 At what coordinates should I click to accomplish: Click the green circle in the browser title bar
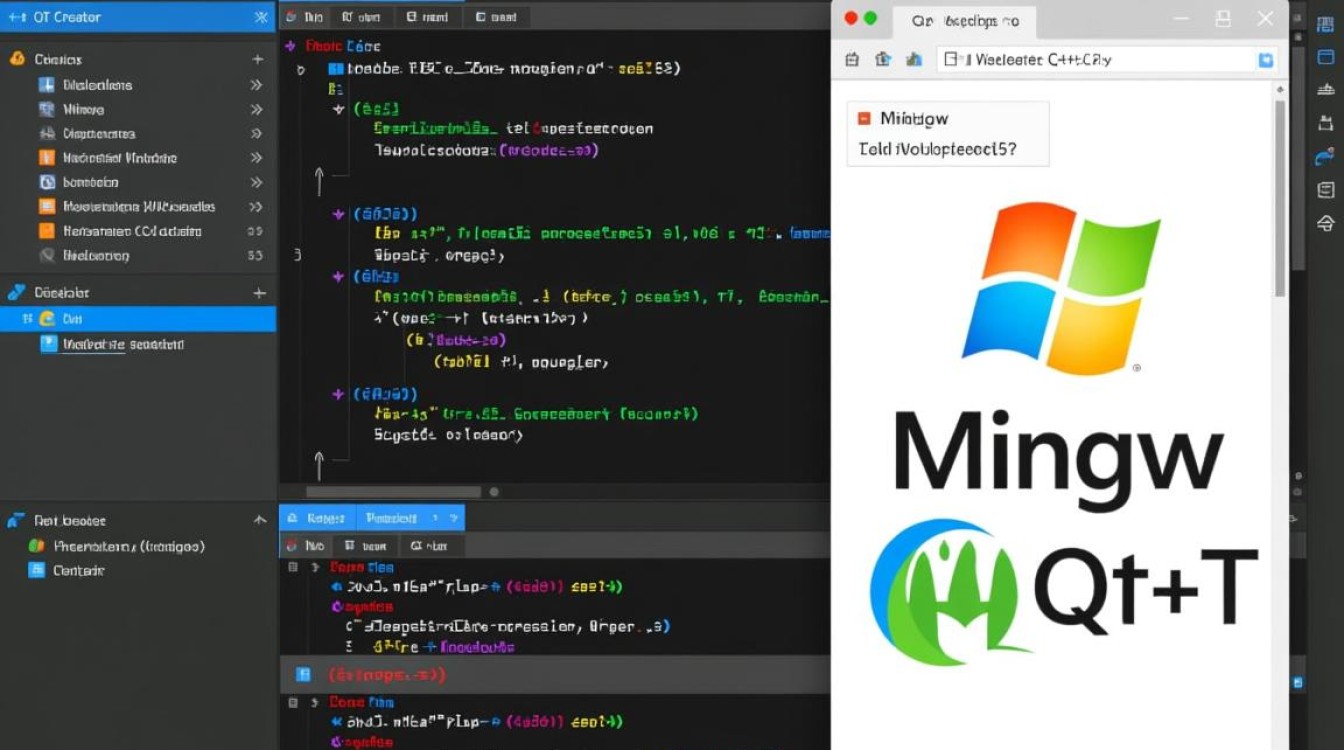[870, 18]
